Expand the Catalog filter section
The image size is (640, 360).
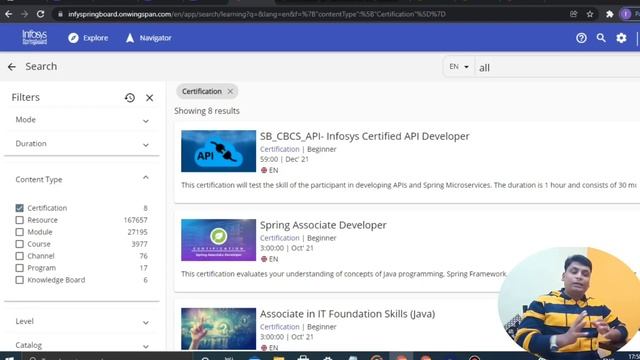tap(82, 345)
